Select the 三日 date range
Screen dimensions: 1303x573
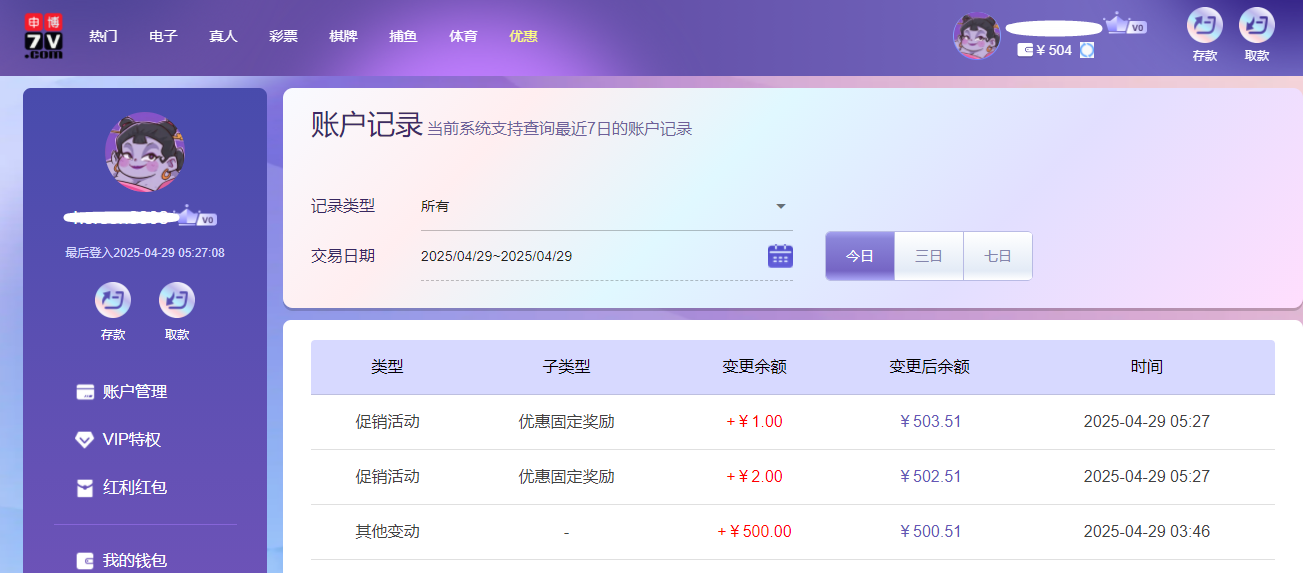coord(929,256)
